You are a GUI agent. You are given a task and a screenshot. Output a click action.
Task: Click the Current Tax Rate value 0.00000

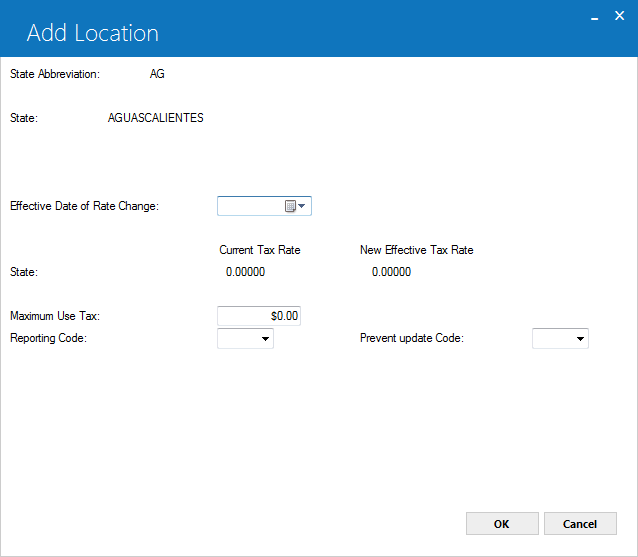click(245, 272)
